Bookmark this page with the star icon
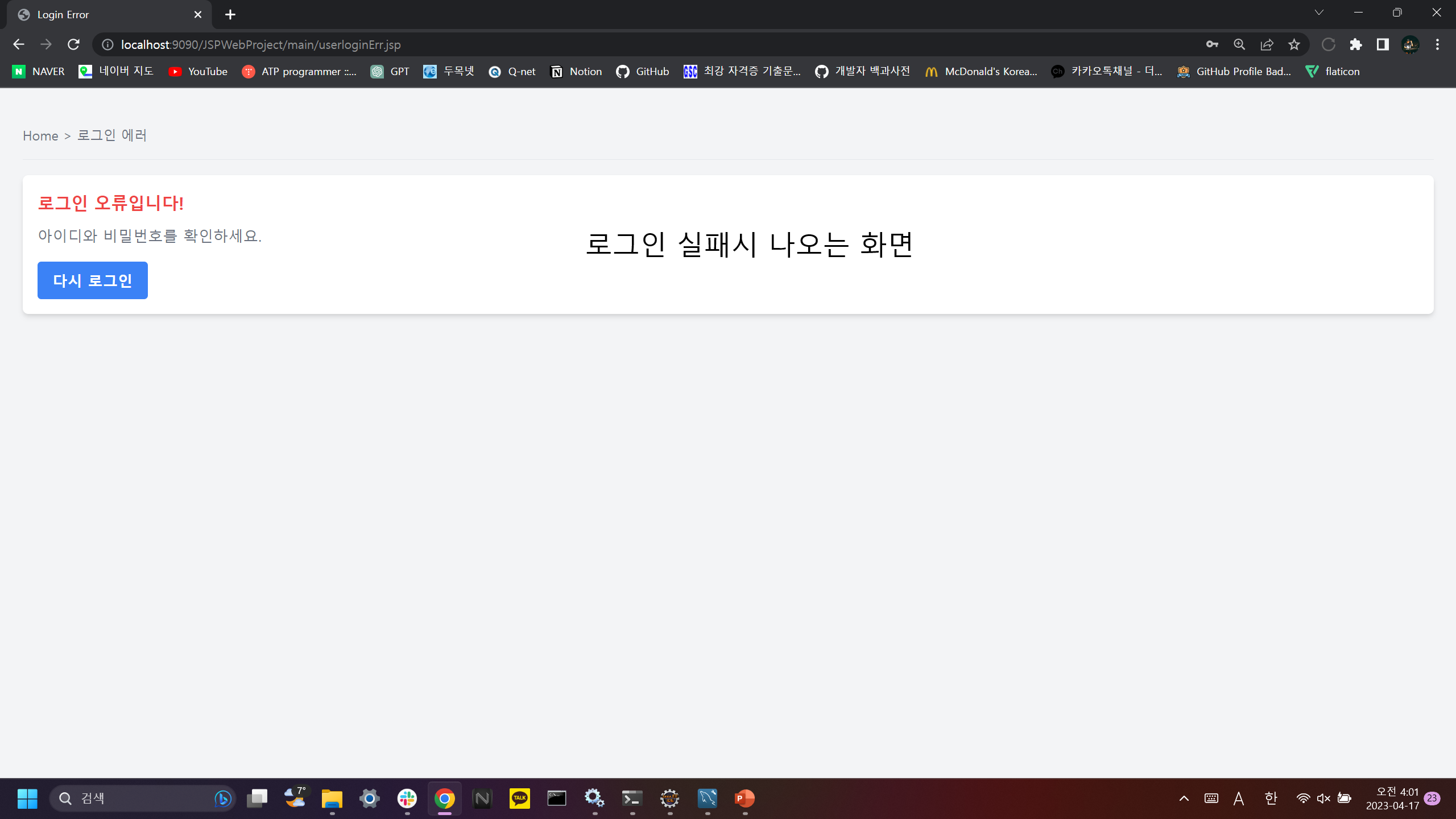1456x819 pixels. coord(1294,44)
